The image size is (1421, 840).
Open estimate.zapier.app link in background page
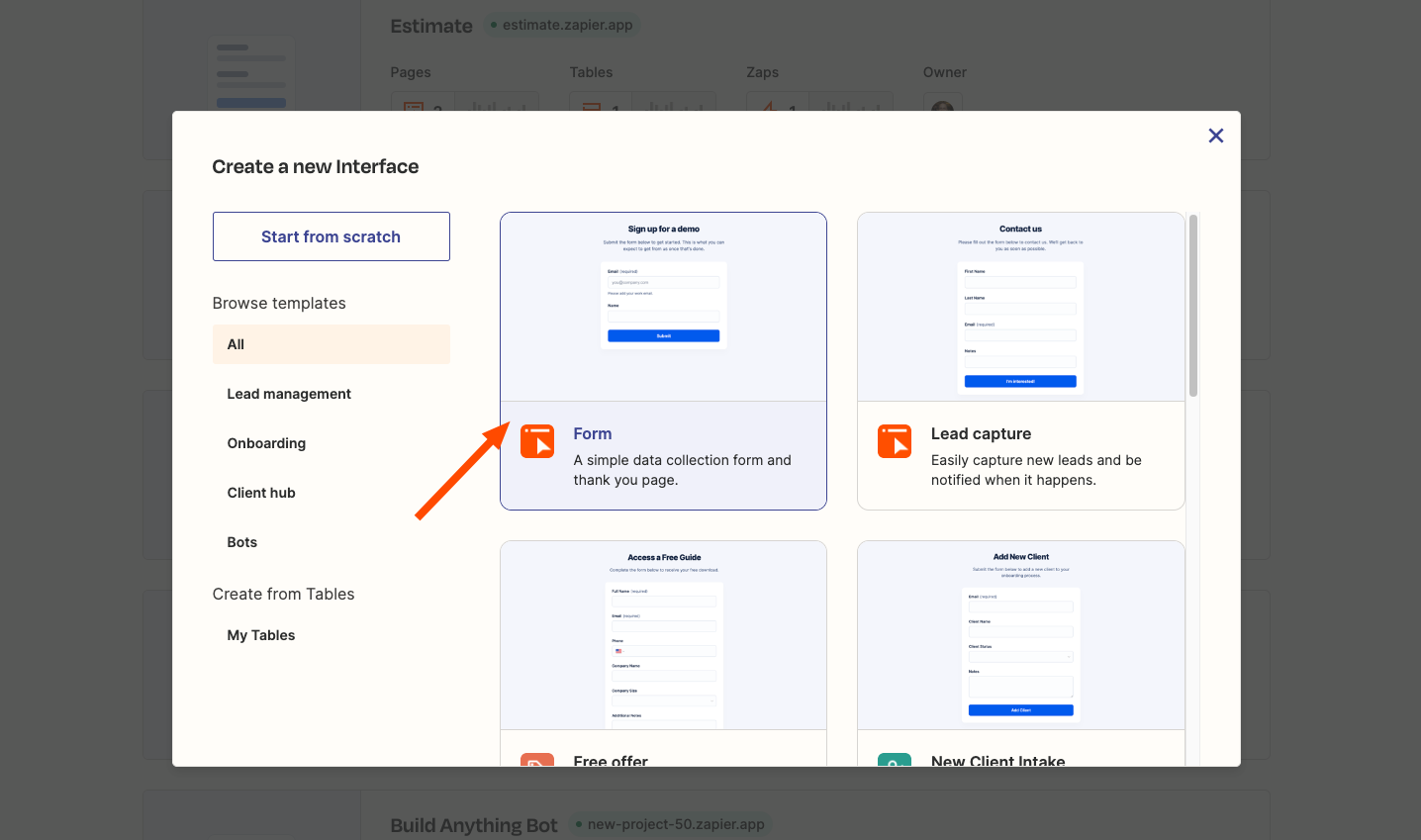(562, 25)
